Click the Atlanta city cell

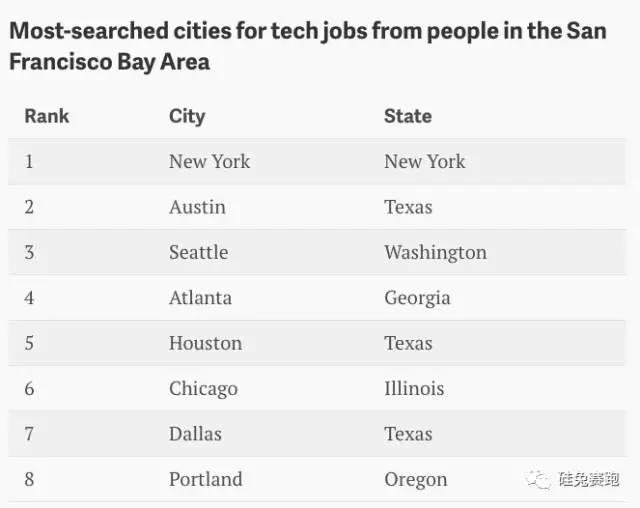(200, 298)
